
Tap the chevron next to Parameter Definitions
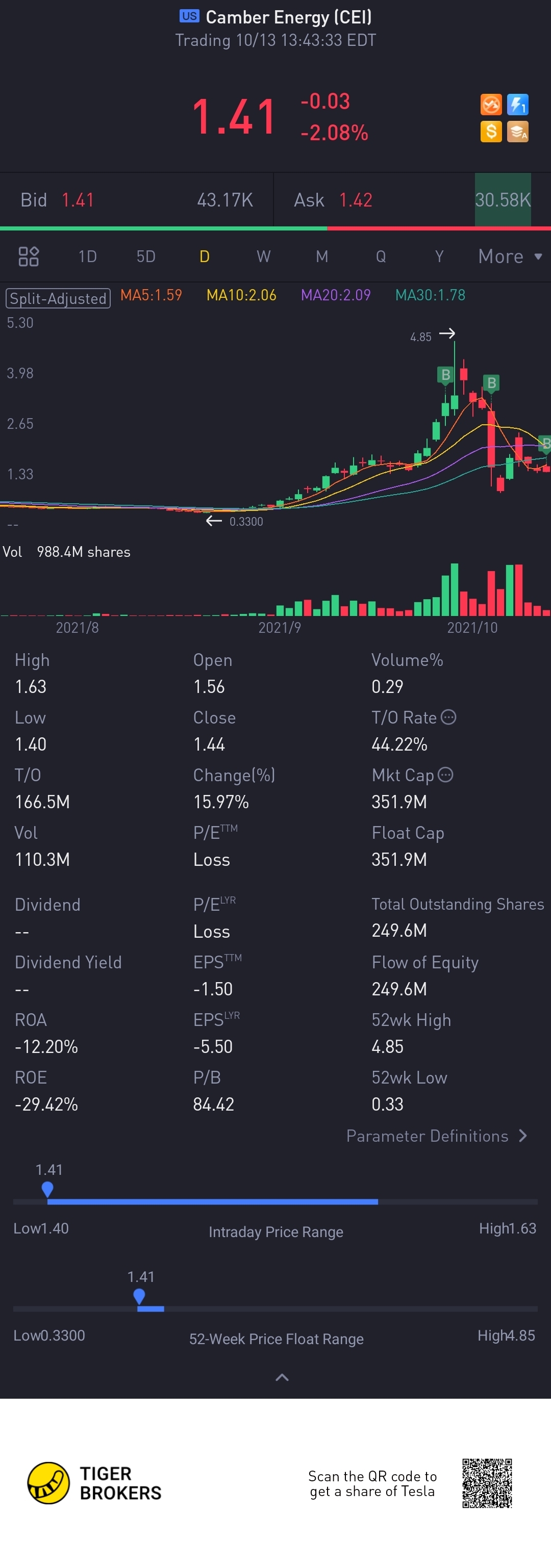pyautogui.click(x=522, y=1136)
